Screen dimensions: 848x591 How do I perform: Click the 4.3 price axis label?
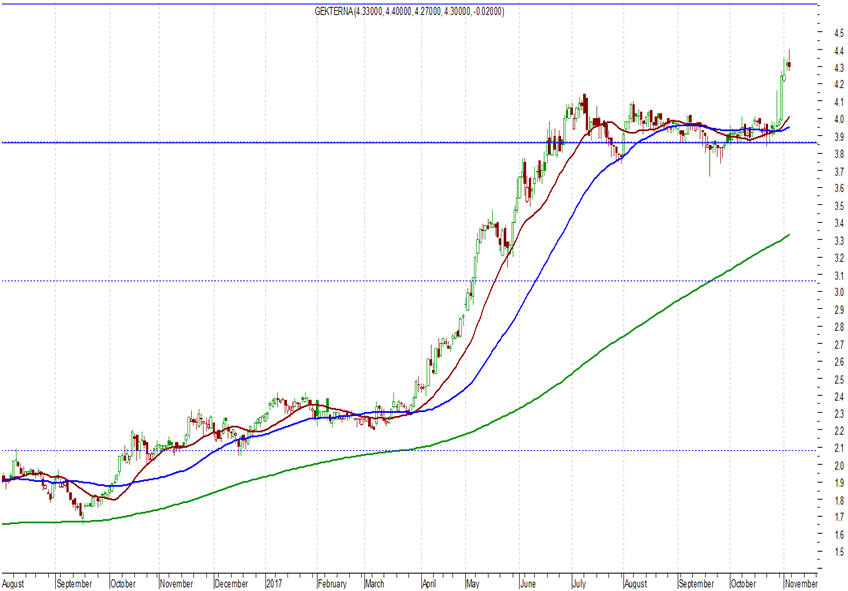click(x=839, y=68)
